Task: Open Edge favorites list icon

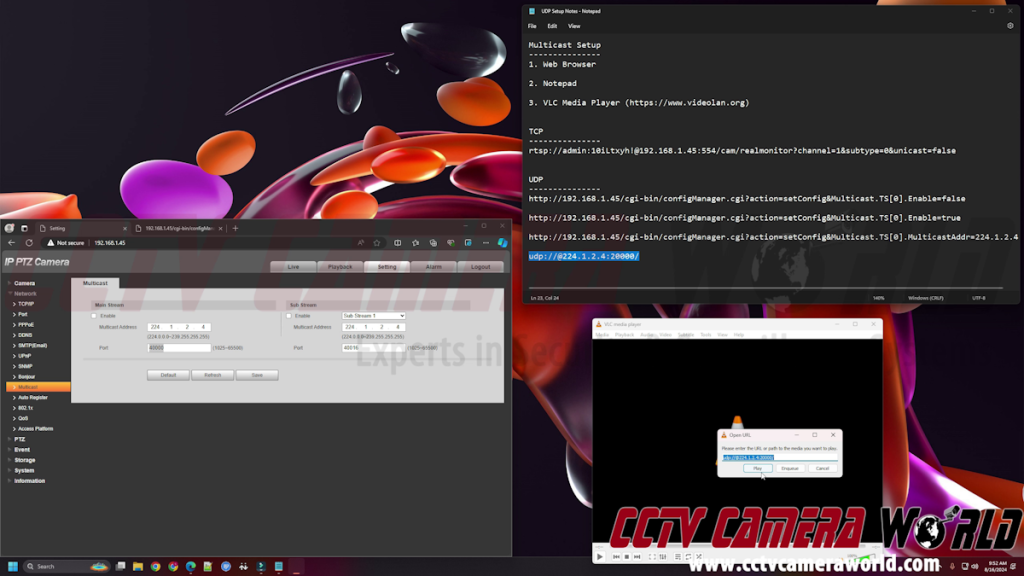Action: (415, 243)
